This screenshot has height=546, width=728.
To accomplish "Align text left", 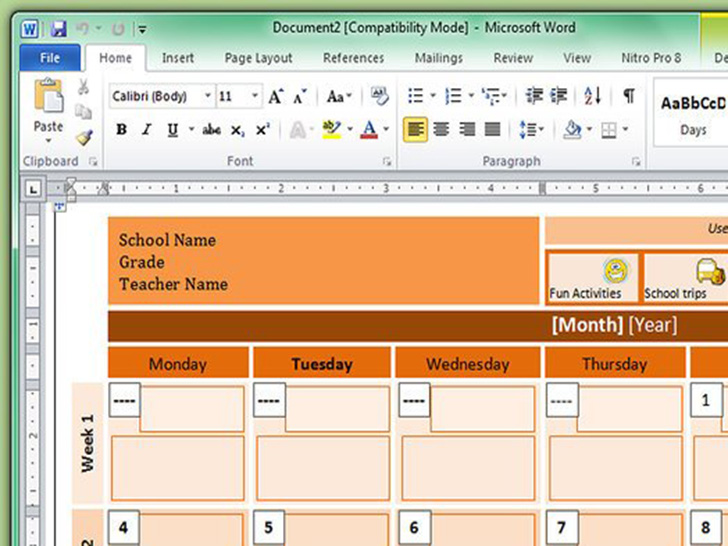I will pyautogui.click(x=415, y=130).
